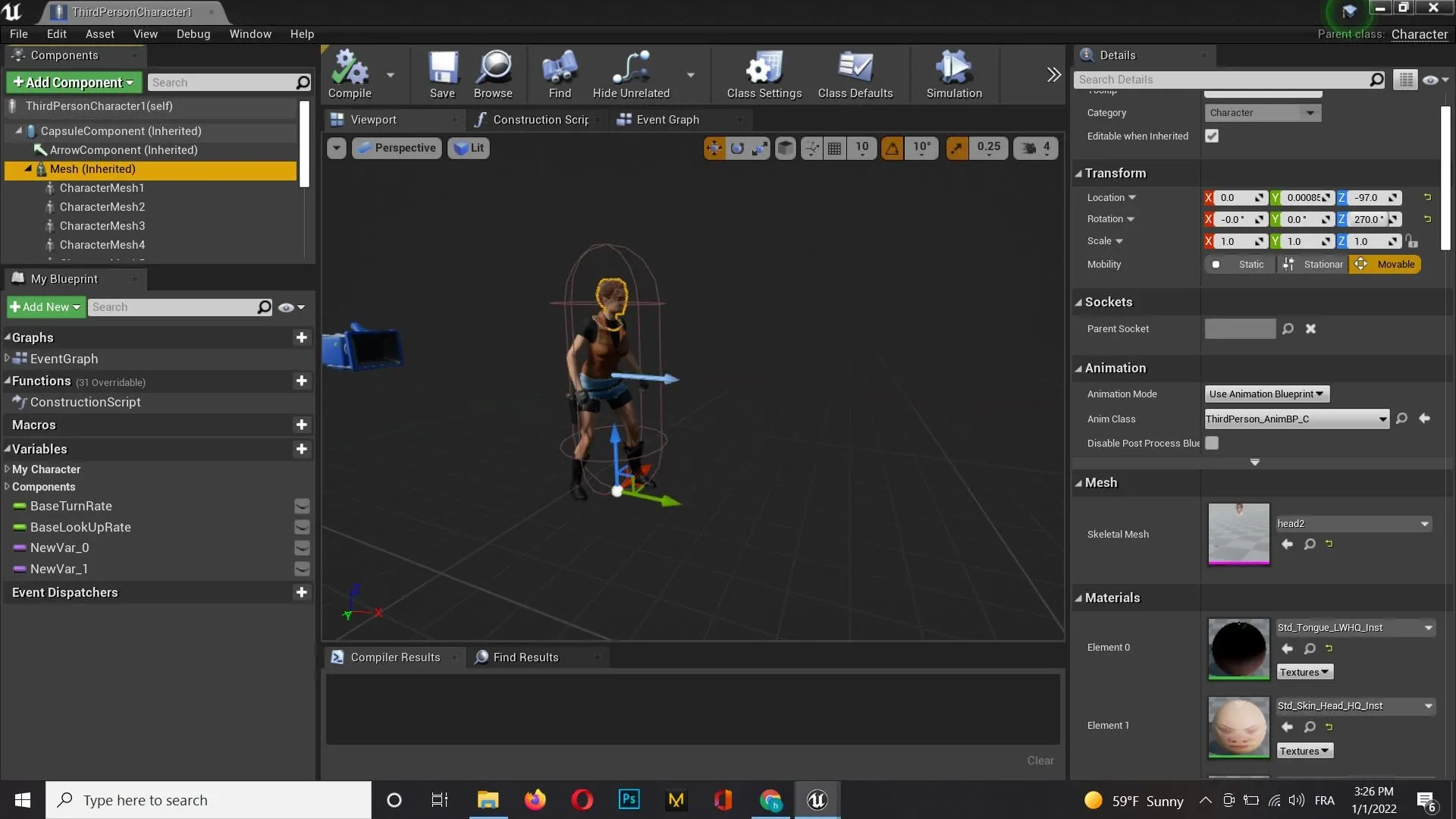The width and height of the screenshot is (1456, 819).
Task: Enable Disable Post Process Blueprint checkbox
Action: tap(1212, 443)
